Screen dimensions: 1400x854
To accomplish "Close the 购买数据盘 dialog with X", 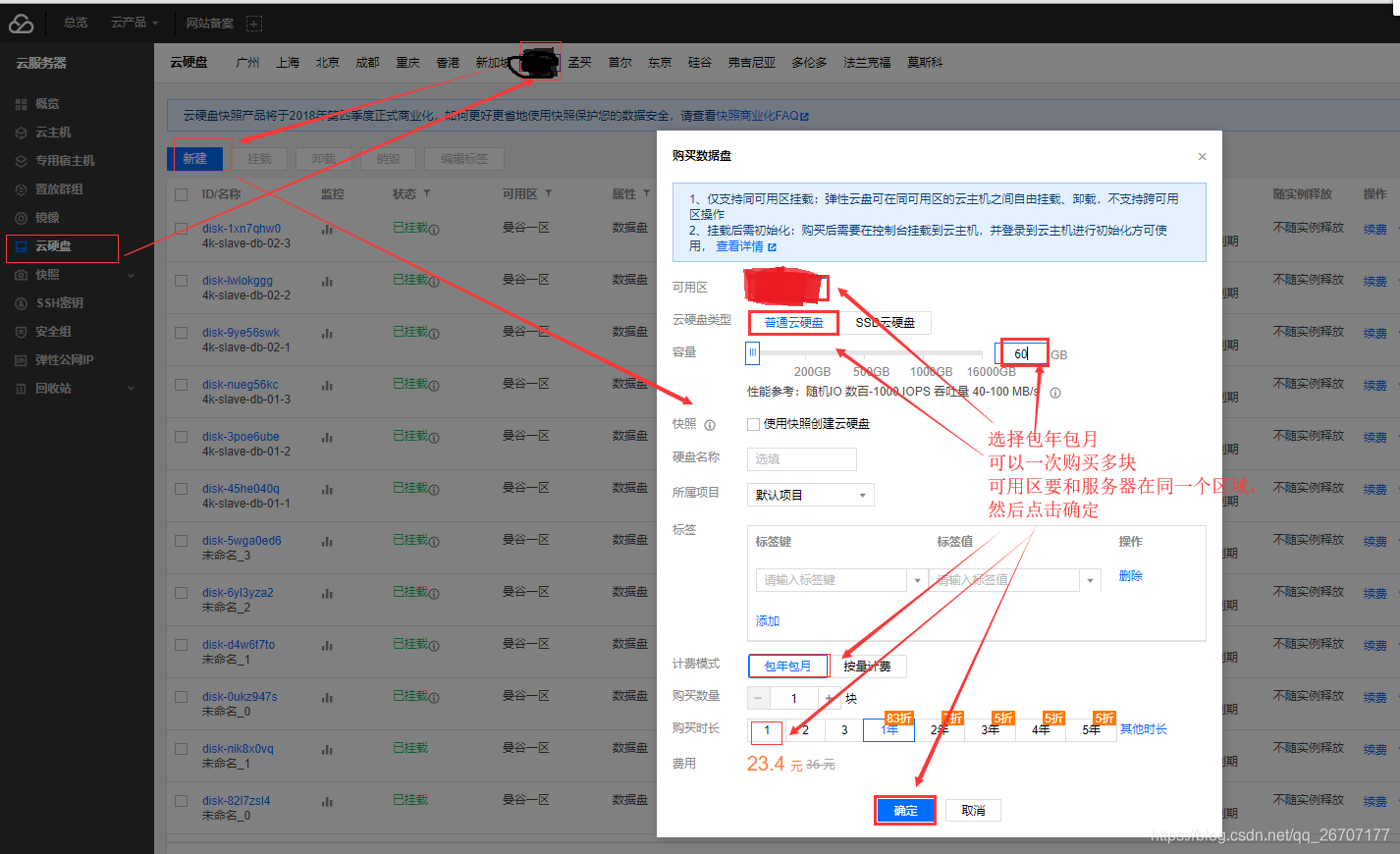I will click(1202, 157).
